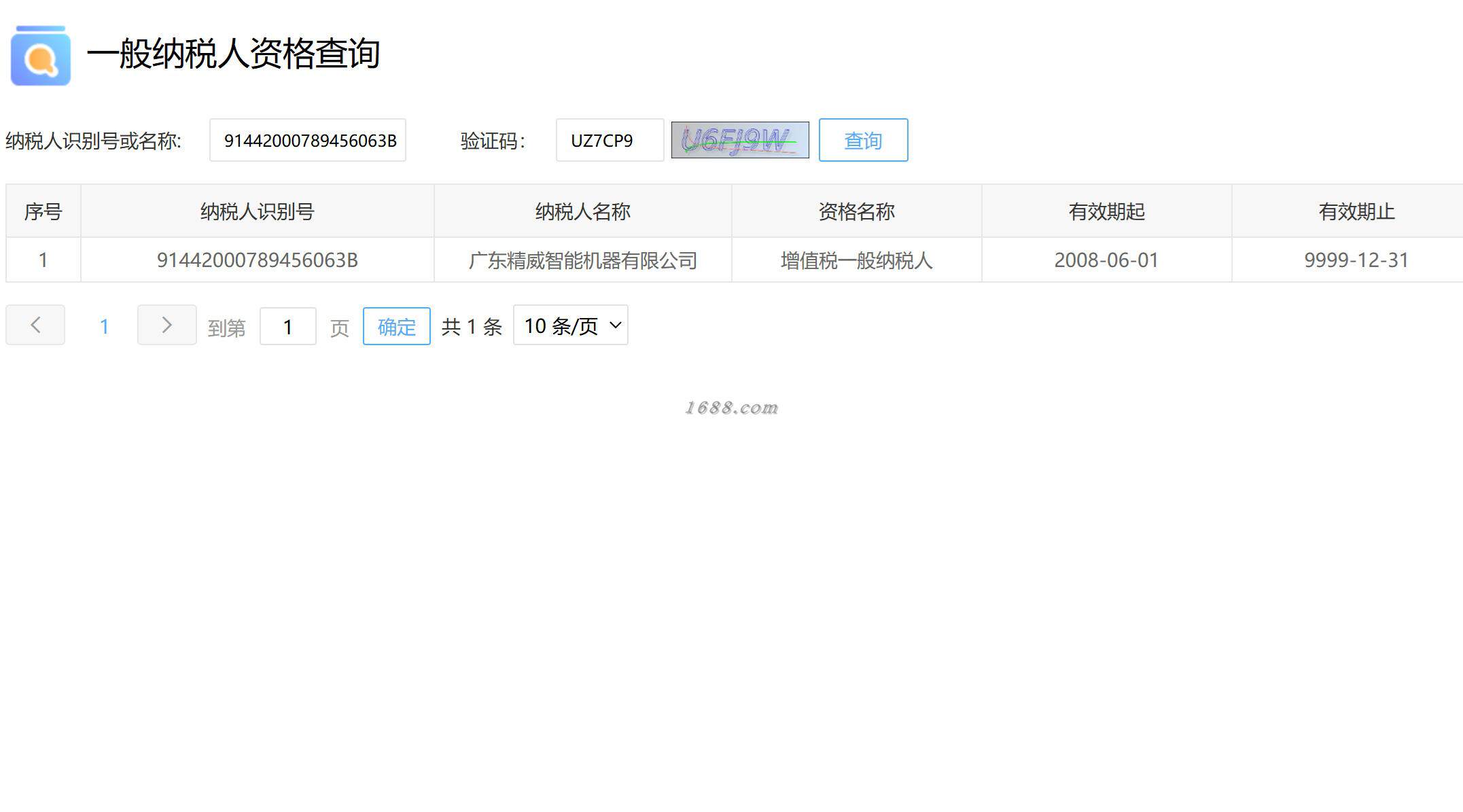Click the 纳税人名称 column header

(582, 211)
